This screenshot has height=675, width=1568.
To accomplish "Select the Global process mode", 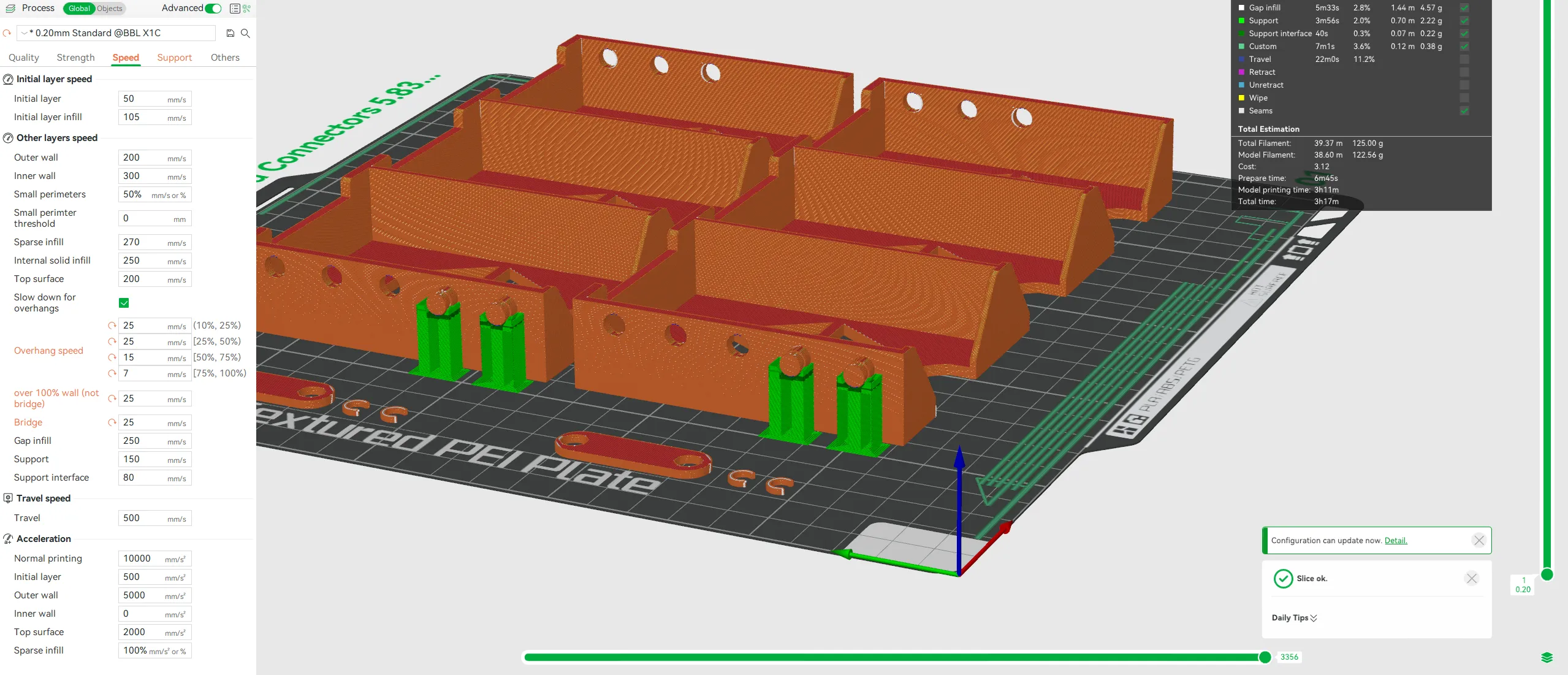I will [79, 9].
